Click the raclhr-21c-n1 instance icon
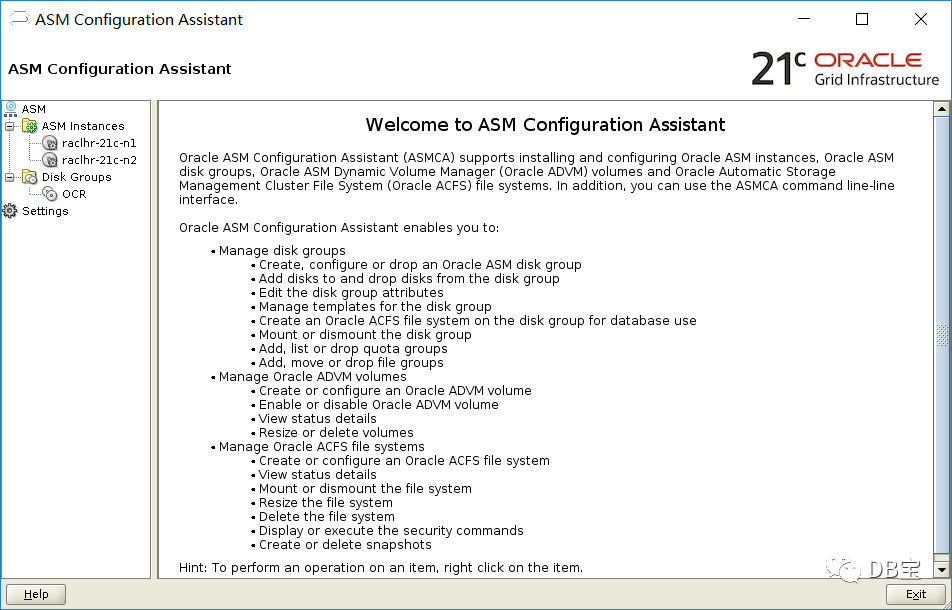Image resolution: width=952 pixels, height=610 pixels. point(50,143)
